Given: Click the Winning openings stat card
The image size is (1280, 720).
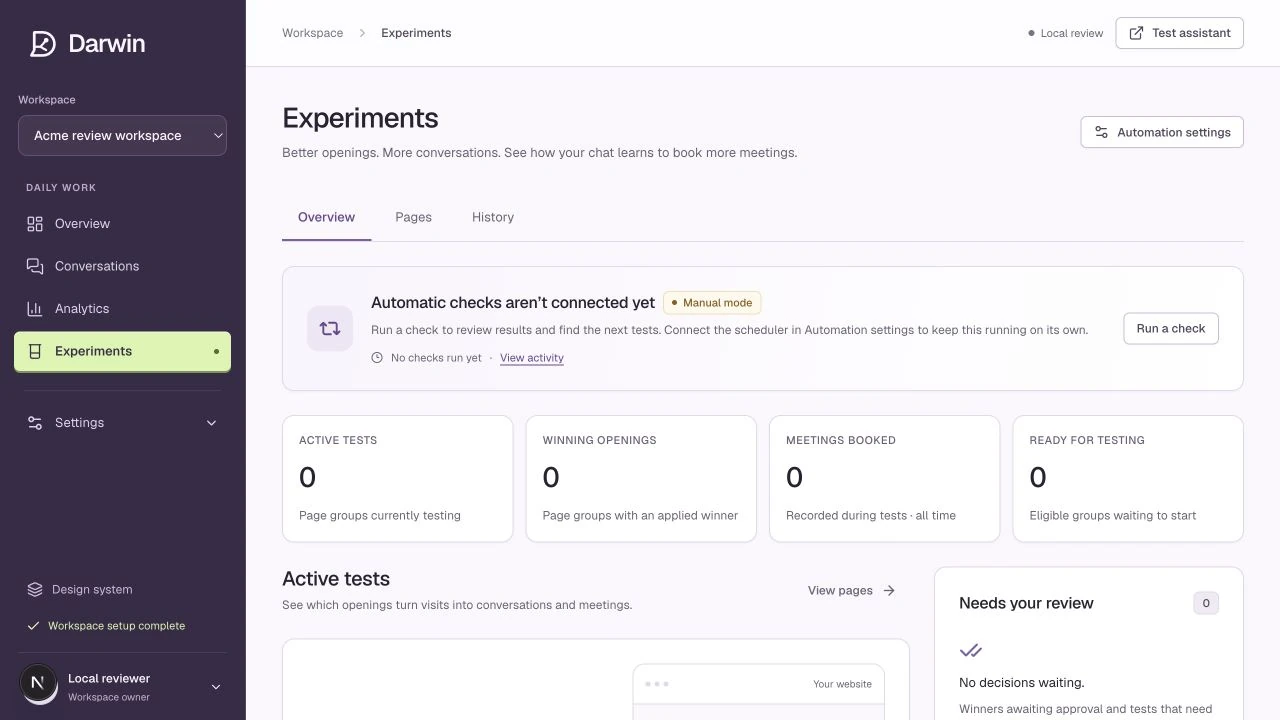Looking at the screenshot, I should point(641,479).
